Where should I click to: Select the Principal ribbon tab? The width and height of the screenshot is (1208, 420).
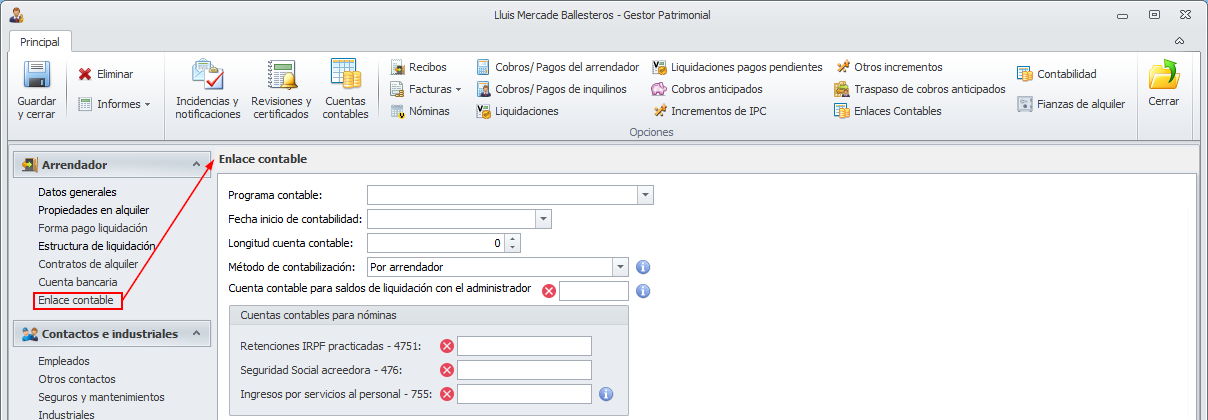point(40,42)
